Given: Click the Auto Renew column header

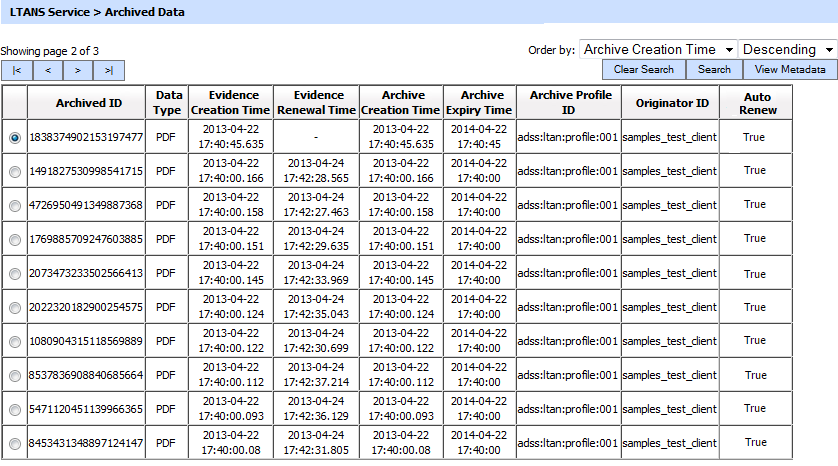Looking at the screenshot, I should pos(755,103).
